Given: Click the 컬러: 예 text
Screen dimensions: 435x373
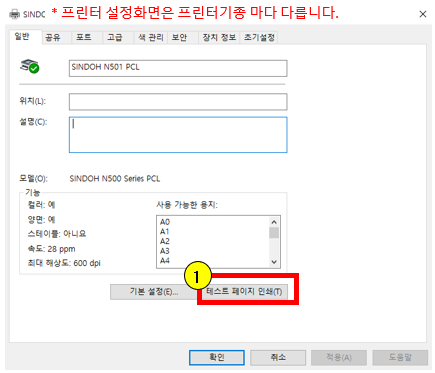Looking at the screenshot, I should [x=41, y=205].
